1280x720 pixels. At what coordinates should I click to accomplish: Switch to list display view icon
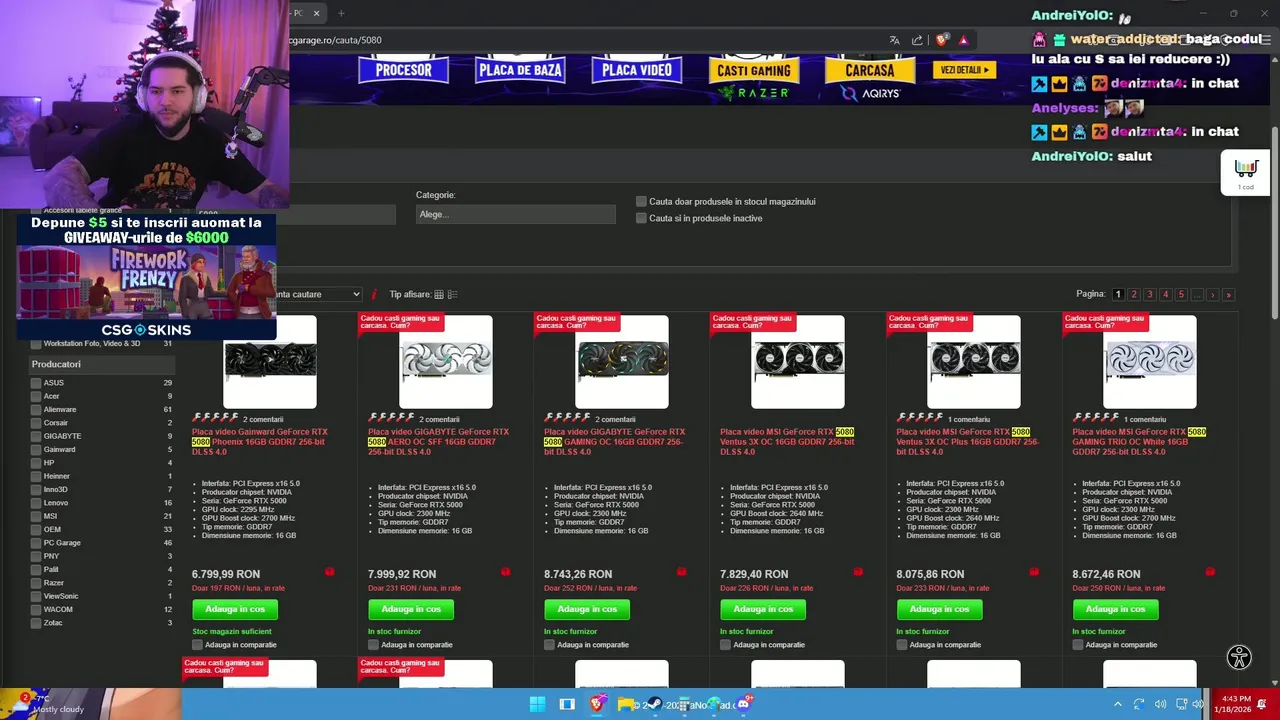[452, 295]
